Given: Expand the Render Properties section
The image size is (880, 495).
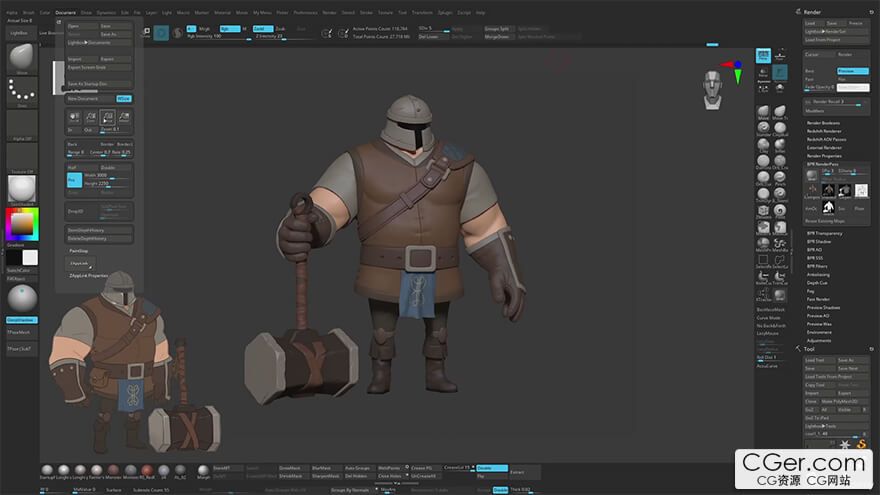Looking at the screenshot, I should [826, 156].
